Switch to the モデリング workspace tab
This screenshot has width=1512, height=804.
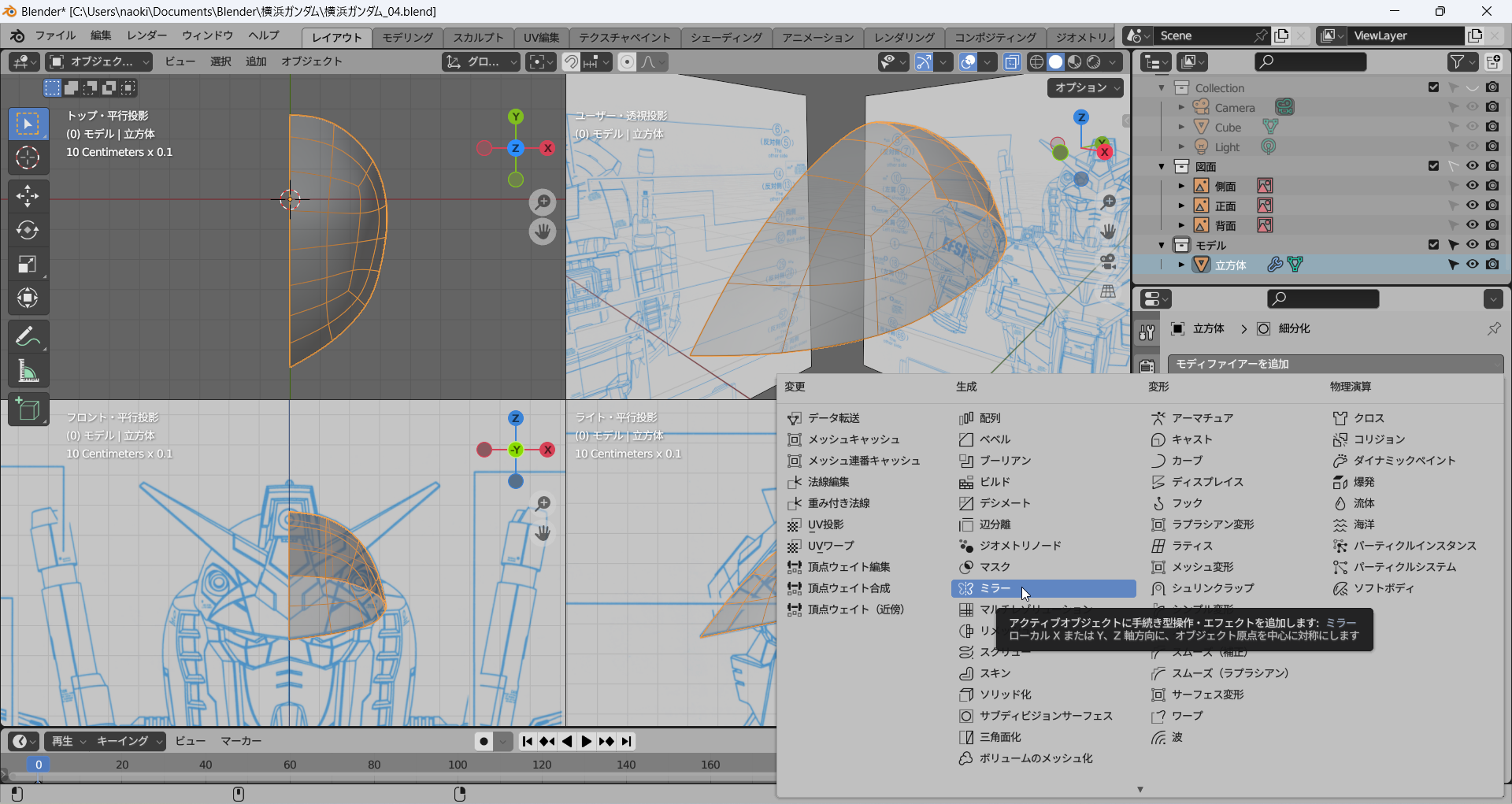pyautogui.click(x=407, y=37)
